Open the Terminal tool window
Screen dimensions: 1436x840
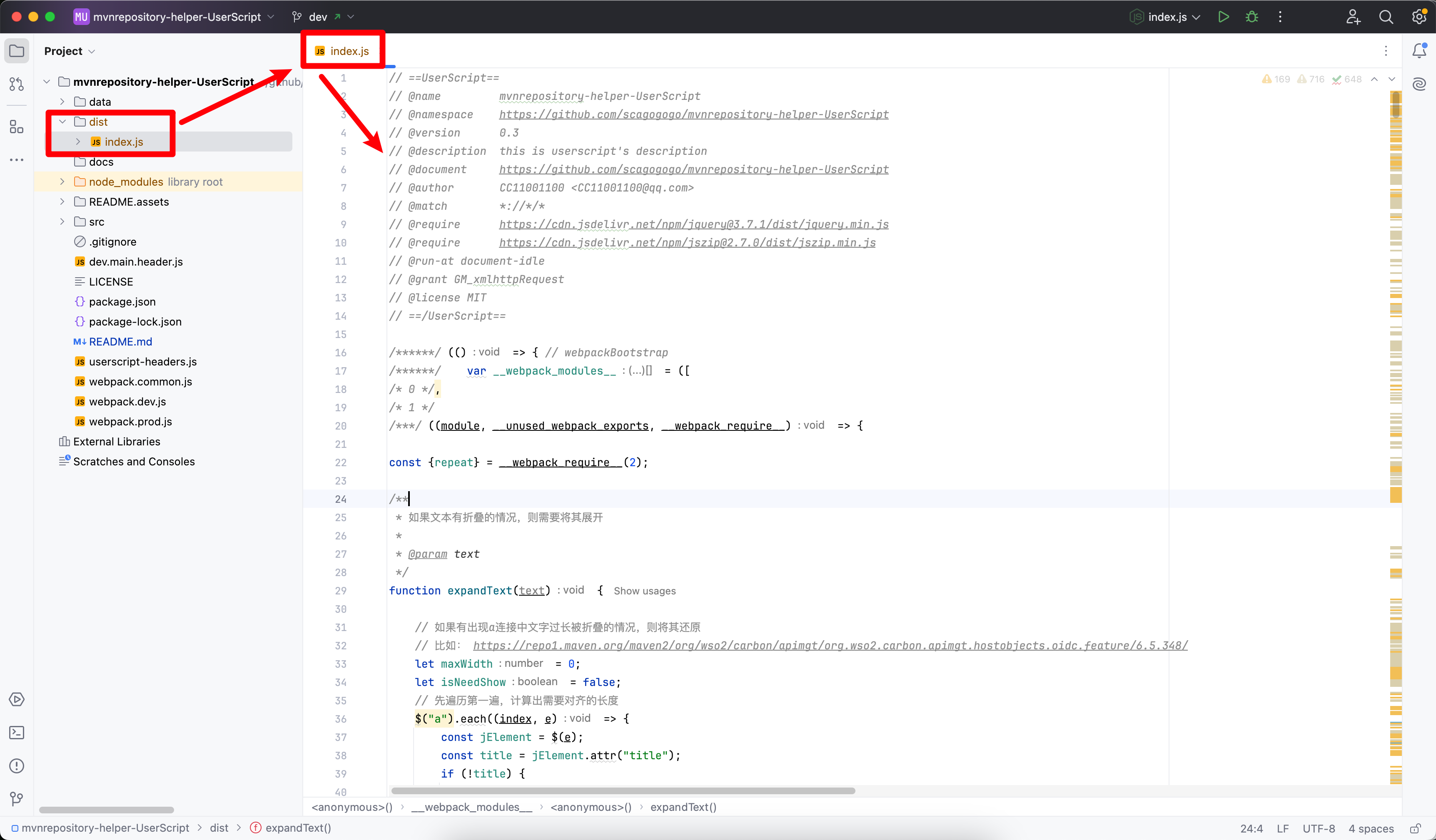coord(17,732)
